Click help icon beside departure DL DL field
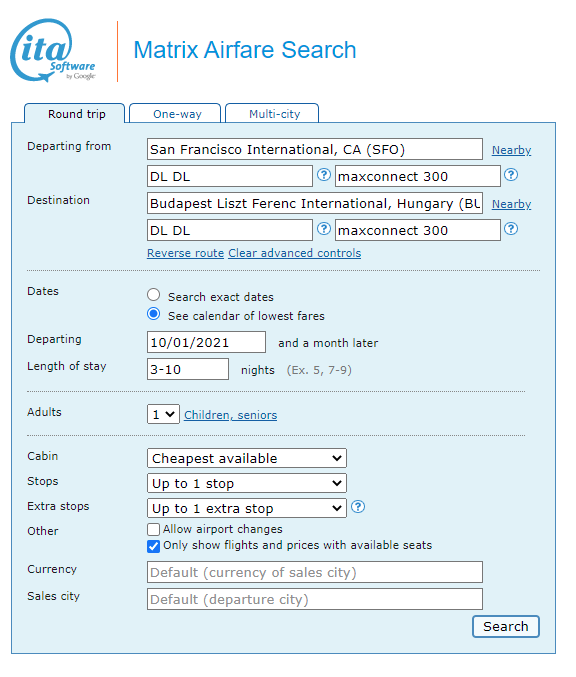The height and width of the screenshot is (677, 576). pos(324,175)
